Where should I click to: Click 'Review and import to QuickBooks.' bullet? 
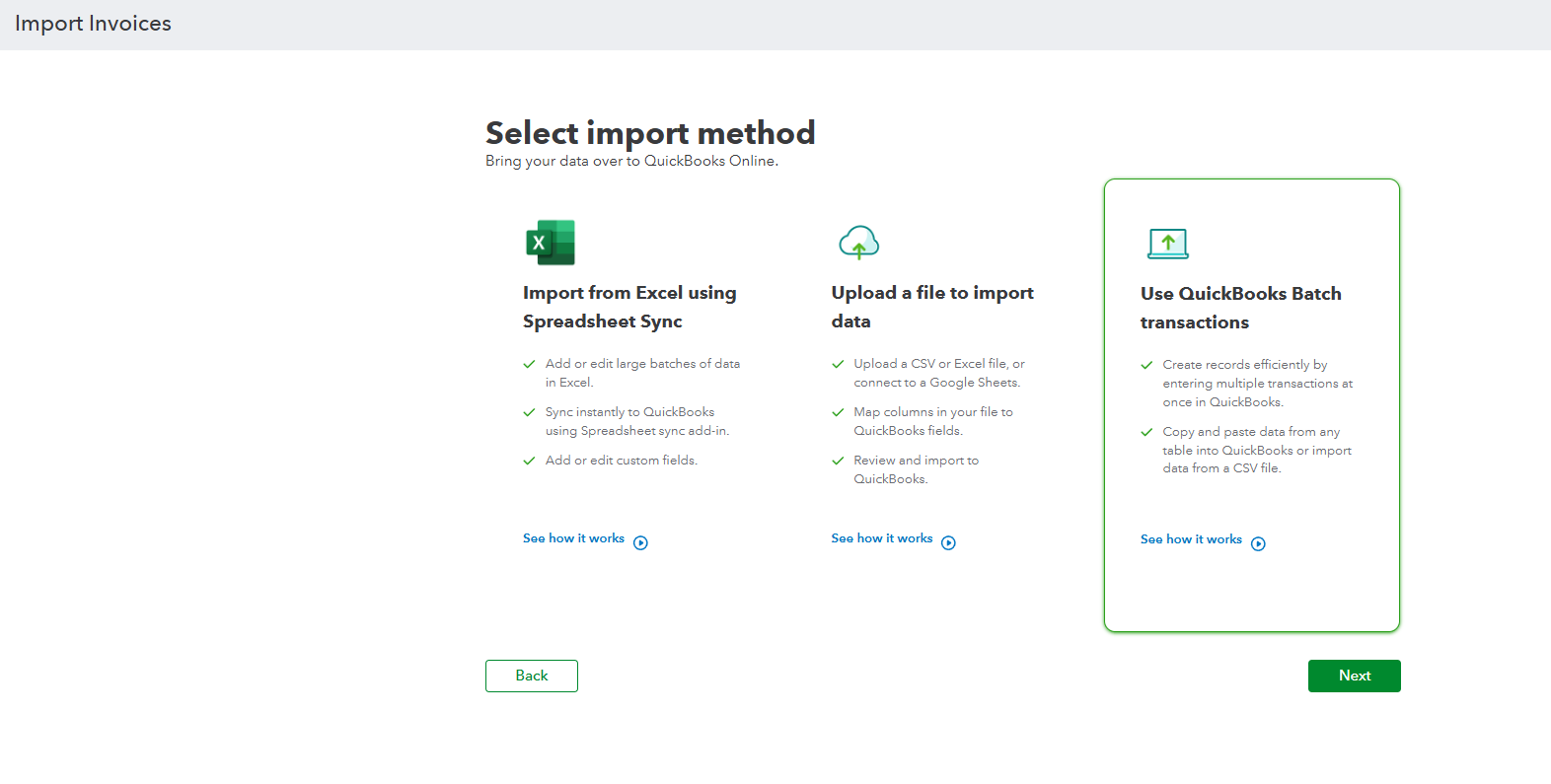(x=917, y=469)
